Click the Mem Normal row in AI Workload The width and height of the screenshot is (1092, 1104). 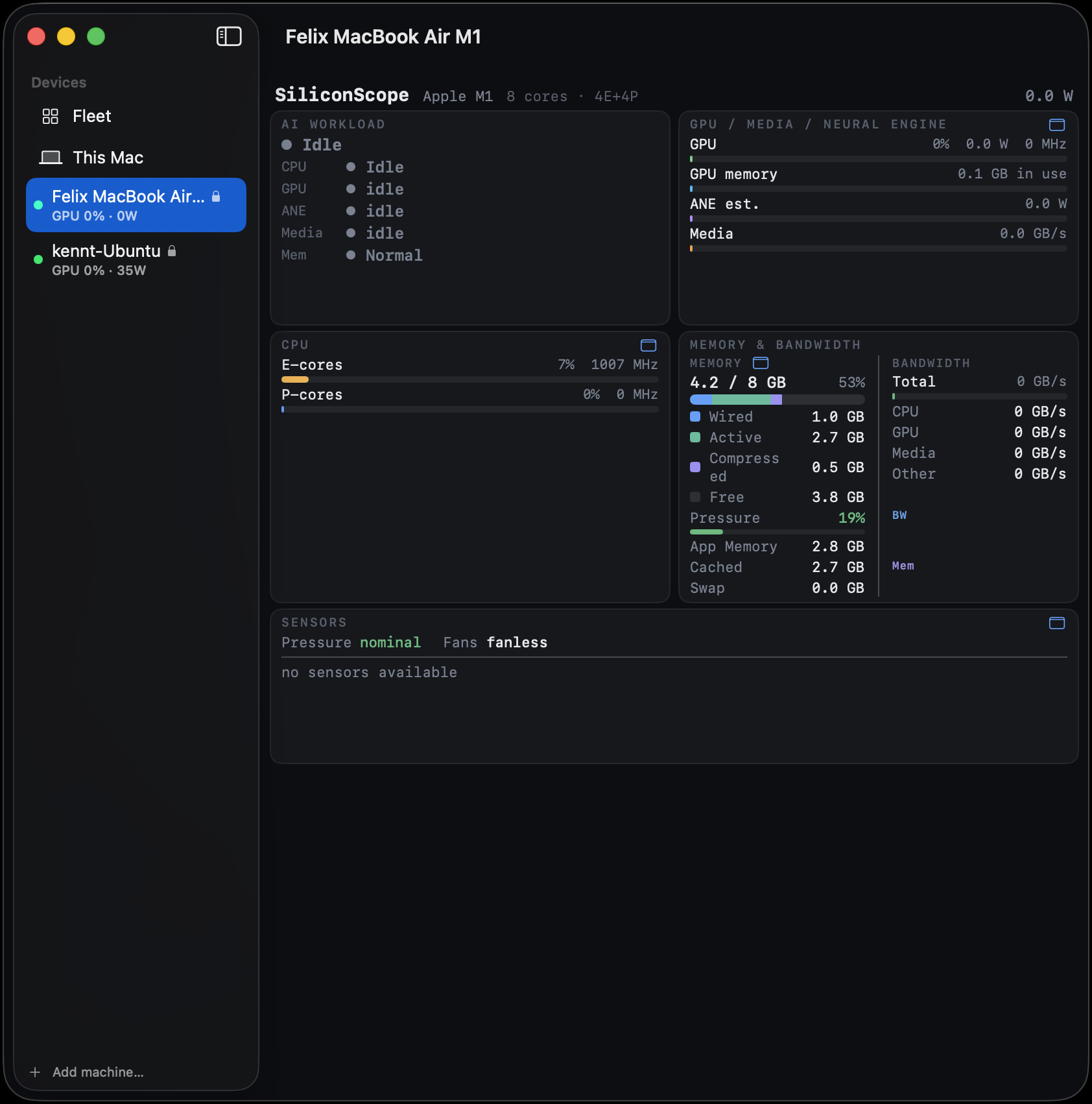click(x=352, y=256)
